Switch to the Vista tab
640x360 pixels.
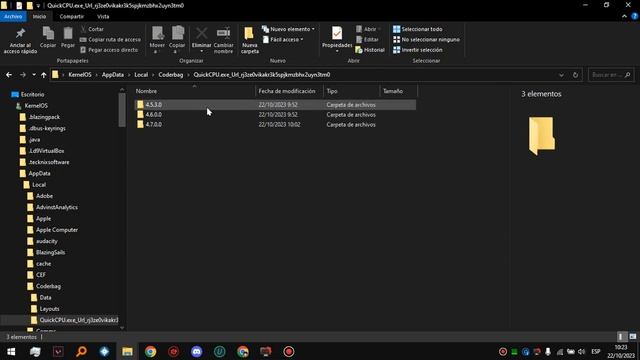(x=103, y=17)
